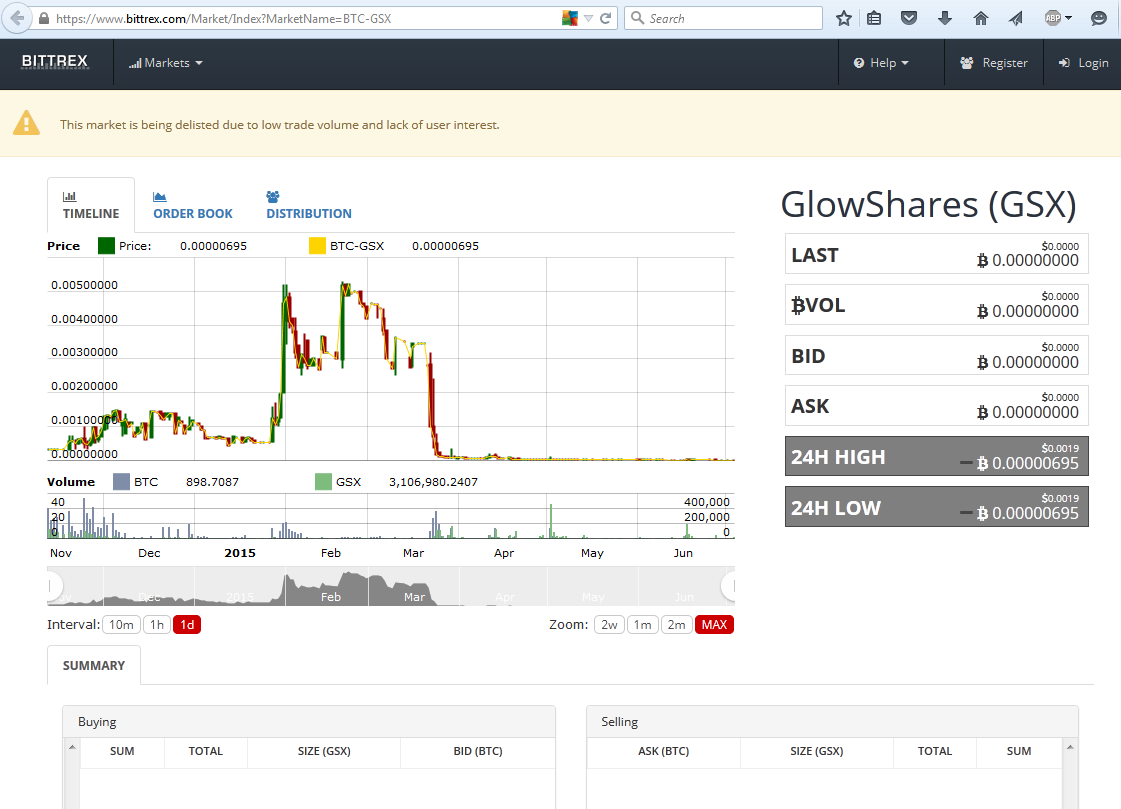The height and width of the screenshot is (809, 1121).
Task: Click the paper plane send icon
Action: pos(1016,19)
